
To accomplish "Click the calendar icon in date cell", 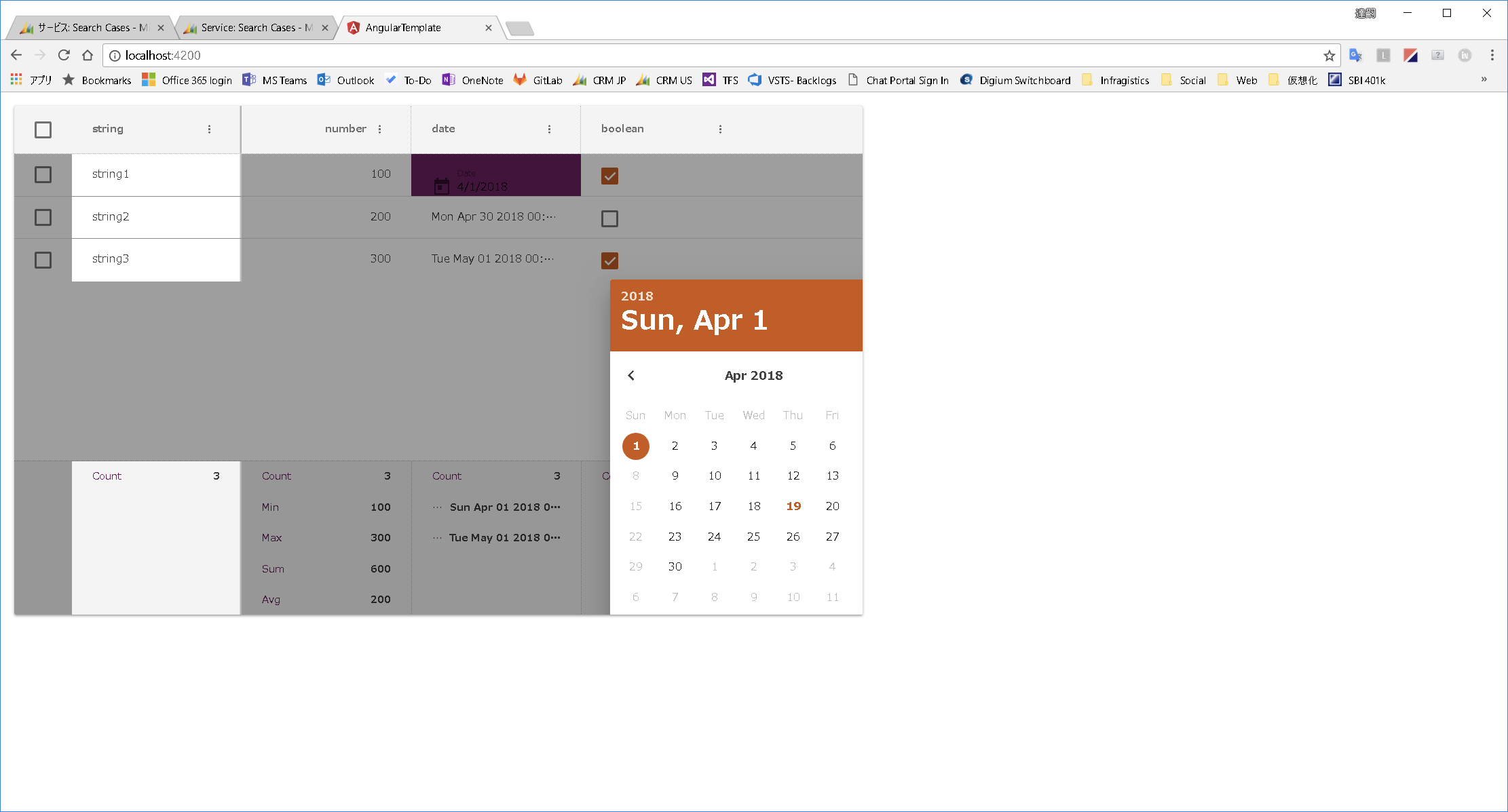I will pos(442,185).
